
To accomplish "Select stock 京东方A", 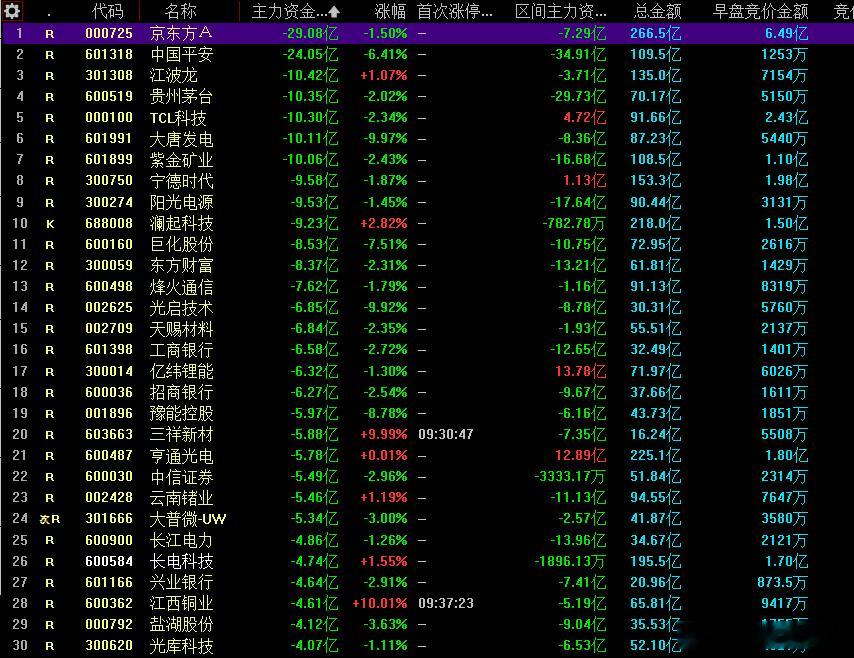I will pyautogui.click(x=181, y=33).
